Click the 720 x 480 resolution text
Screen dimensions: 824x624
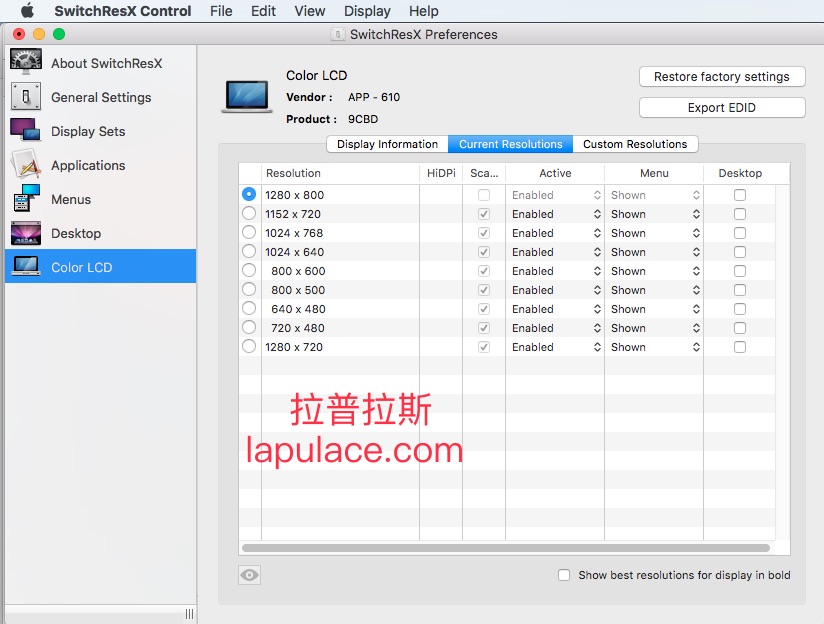tap(298, 328)
